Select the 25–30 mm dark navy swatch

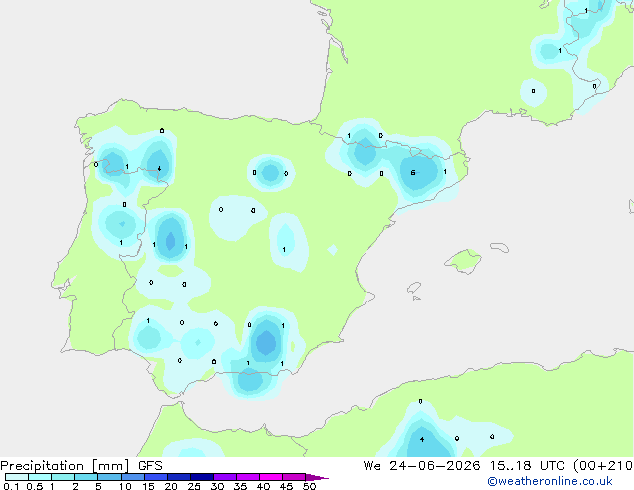click(x=202, y=477)
